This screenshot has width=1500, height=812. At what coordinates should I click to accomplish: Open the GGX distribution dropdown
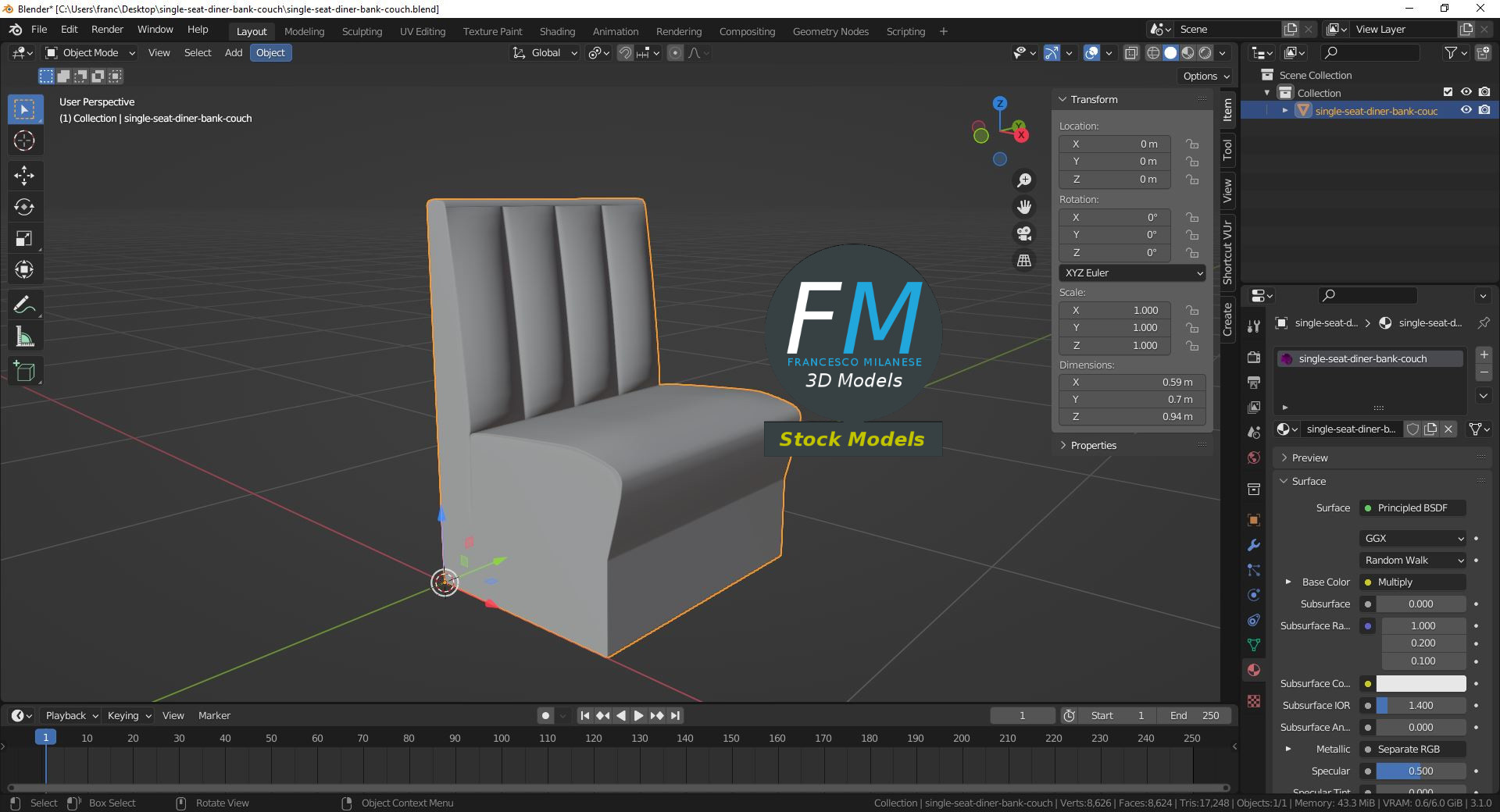click(x=1413, y=539)
